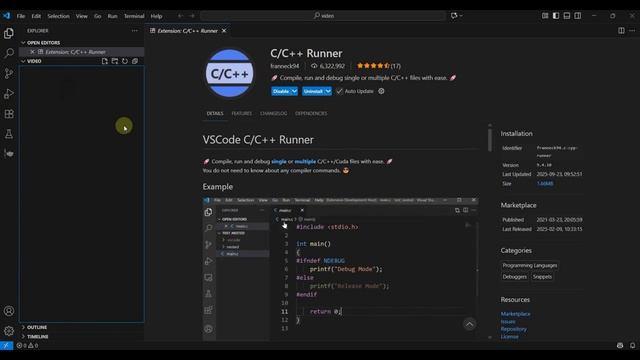Open the Testing flask view

tap(9, 134)
